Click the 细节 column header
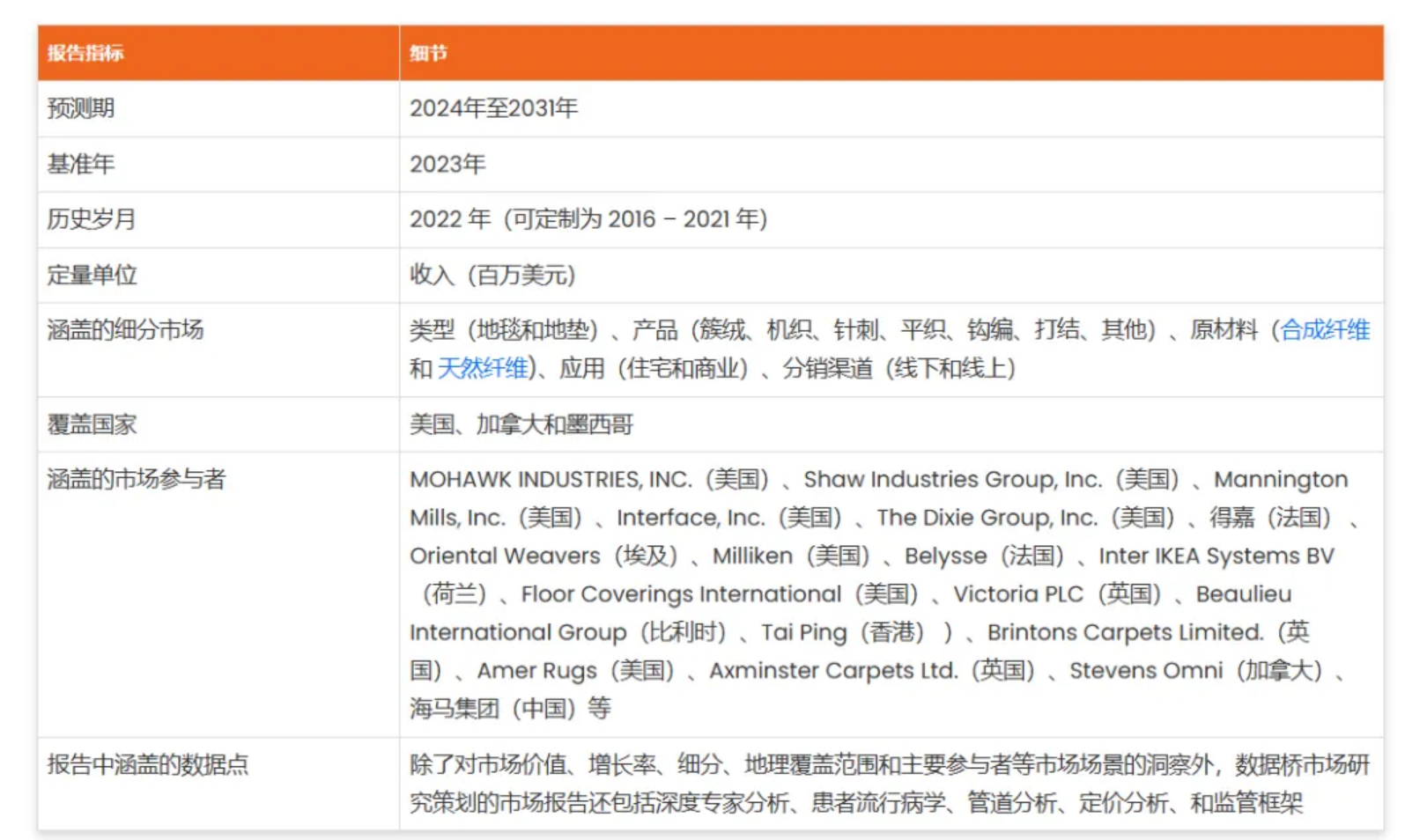The height and width of the screenshot is (840, 1427). coord(428,53)
